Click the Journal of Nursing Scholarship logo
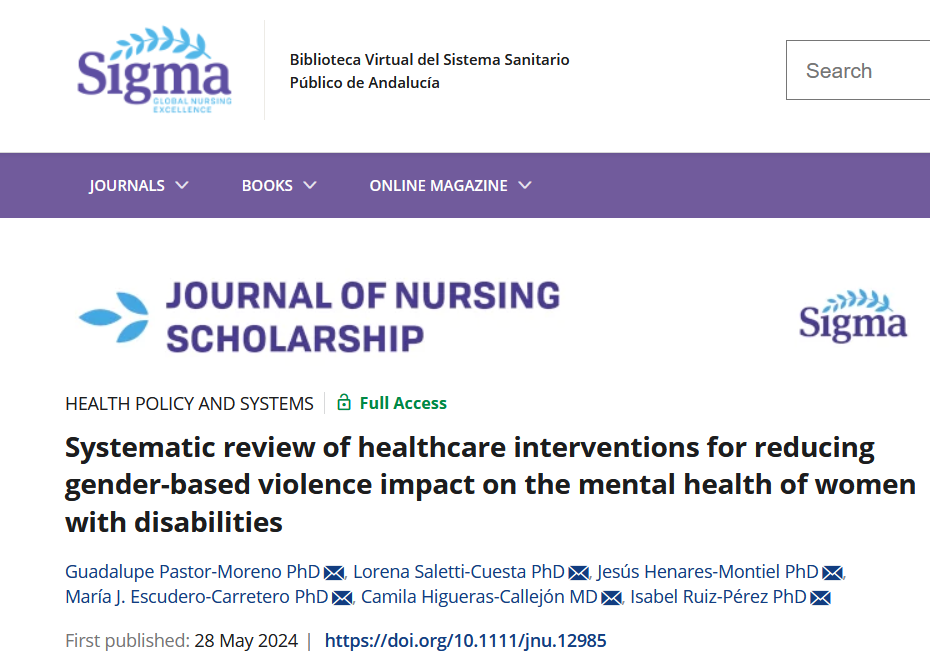 pyautogui.click(x=320, y=317)
